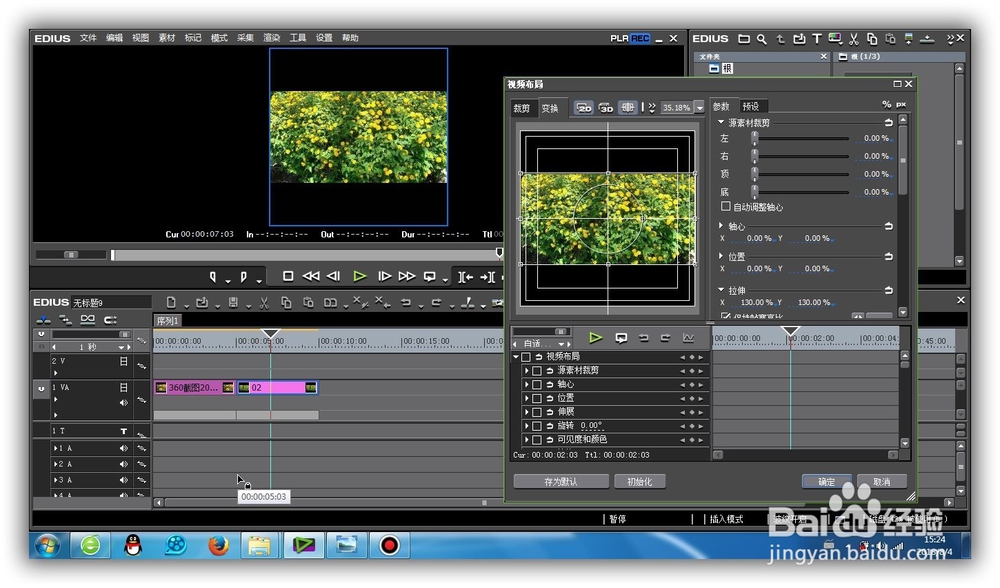Create a new sequence from timeline toolbar
The image size is (1000, 588).
(171, 302)
